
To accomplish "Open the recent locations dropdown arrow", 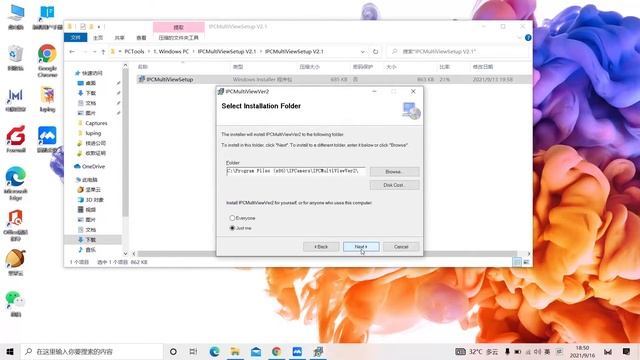I will 94,51.
